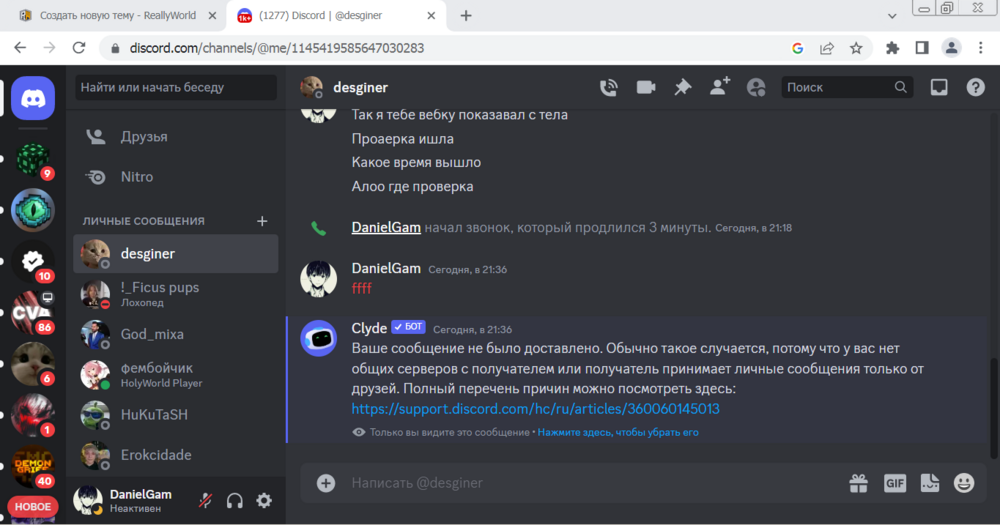Viewport: 1000px width, 525px height.
Task: Show the user profile panel
Action: (x=756, y=87)
